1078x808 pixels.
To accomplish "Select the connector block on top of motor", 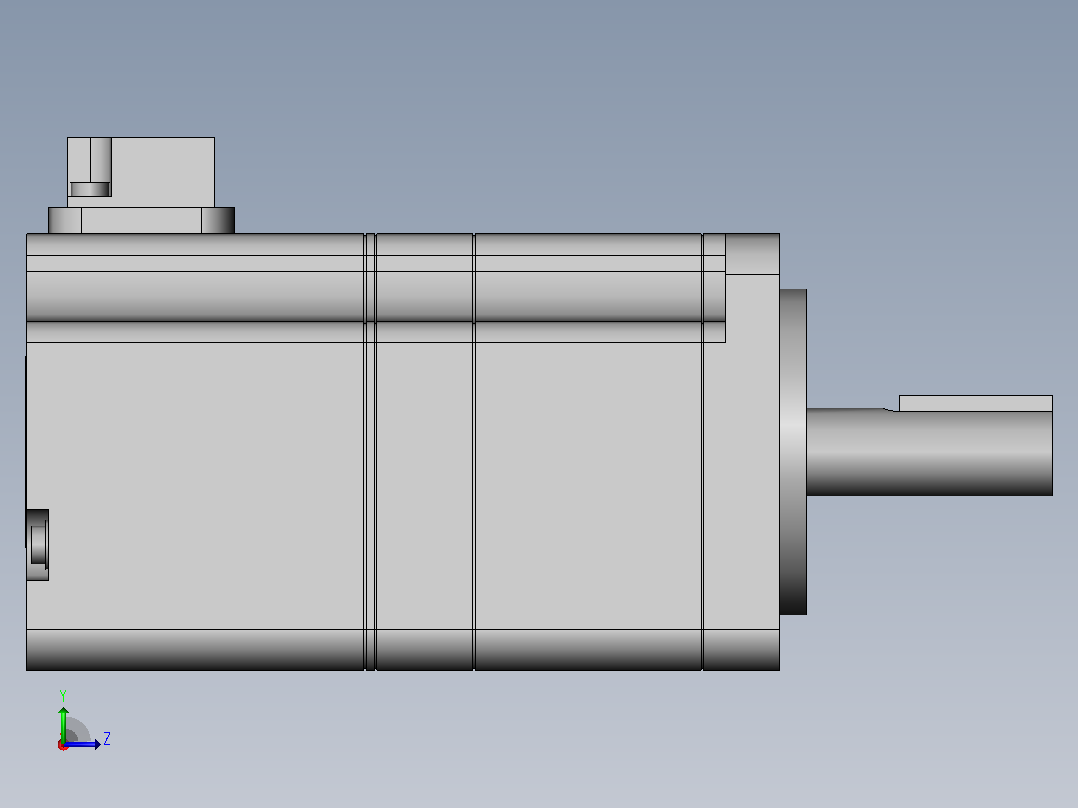I will (x=141, y=172).
